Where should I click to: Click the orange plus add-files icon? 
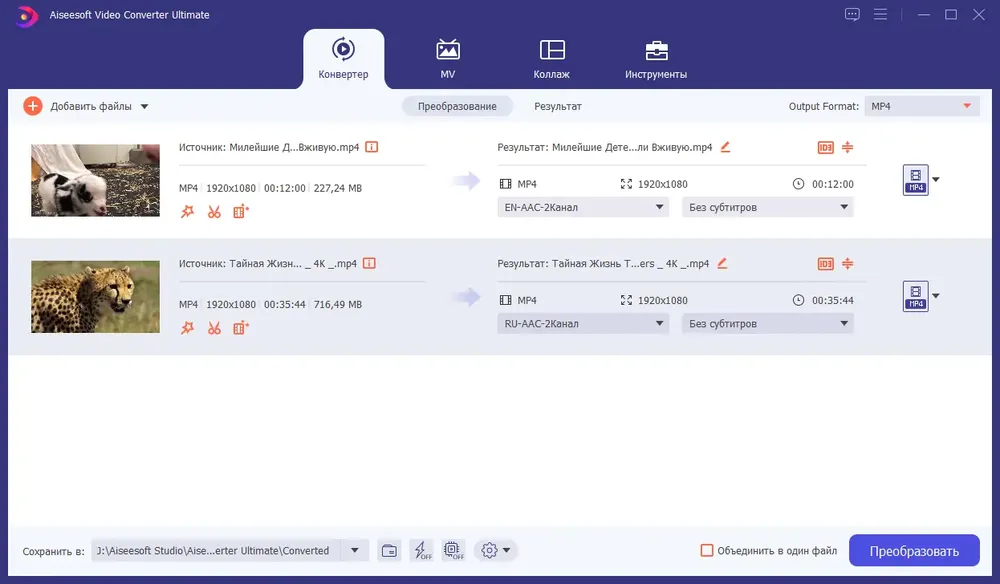click(x=33, y=106)
